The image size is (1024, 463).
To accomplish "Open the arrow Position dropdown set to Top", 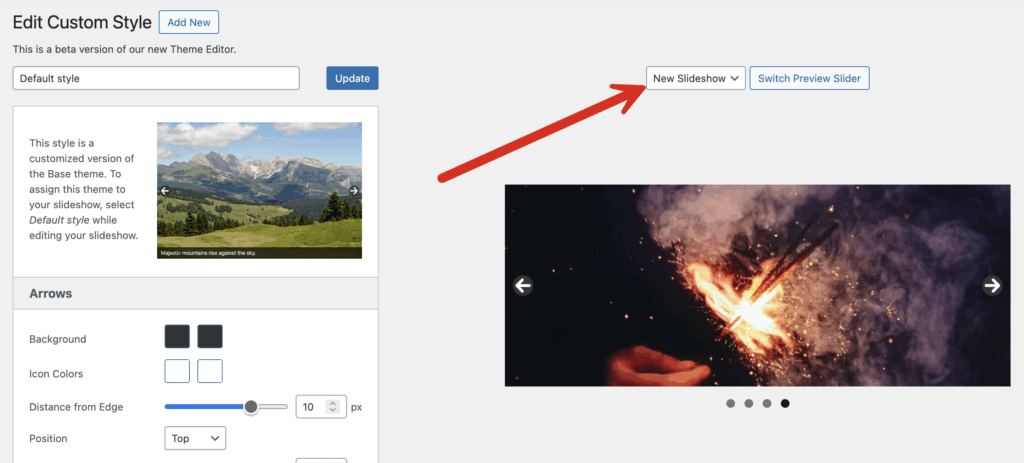I will tap(195, 438).
